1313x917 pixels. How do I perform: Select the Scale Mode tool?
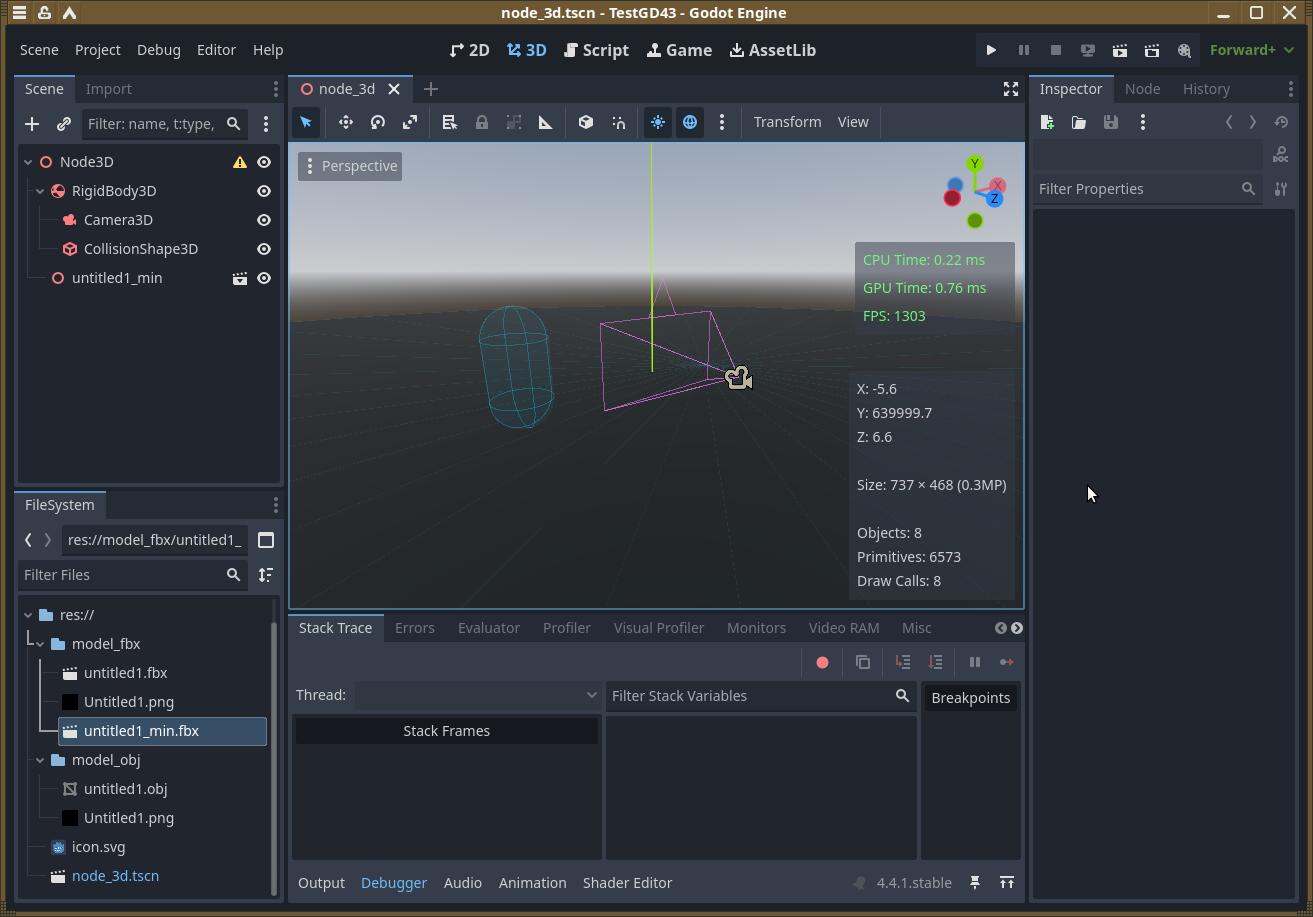tap(410, 122)
